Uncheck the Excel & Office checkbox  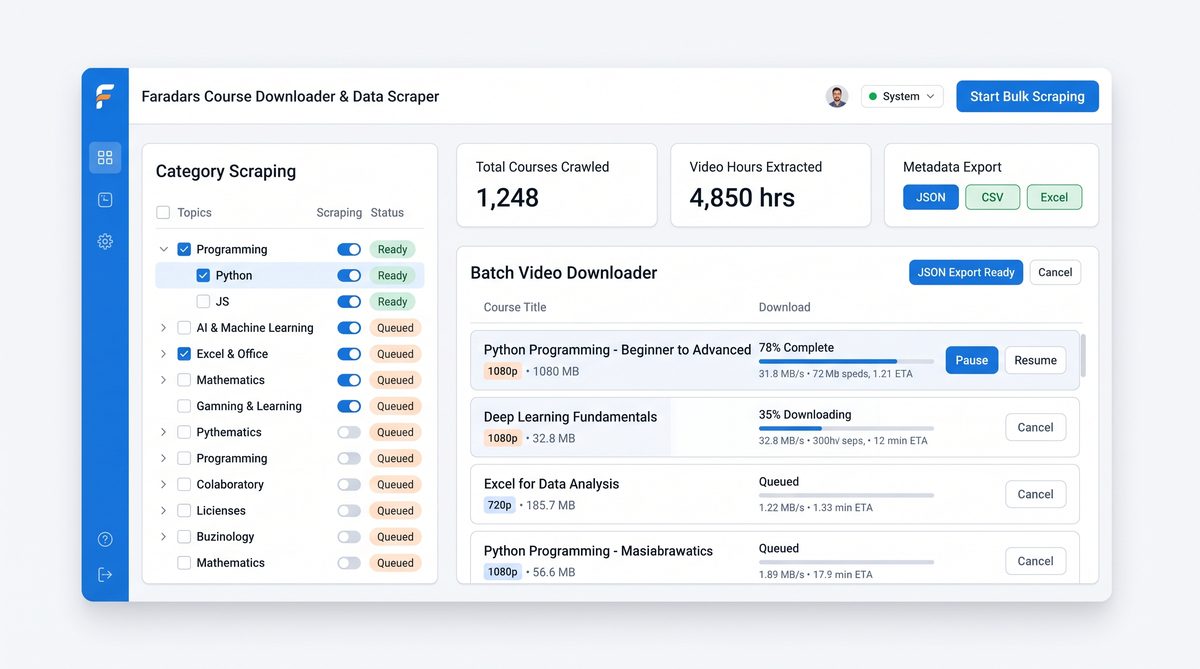point(184,353)
